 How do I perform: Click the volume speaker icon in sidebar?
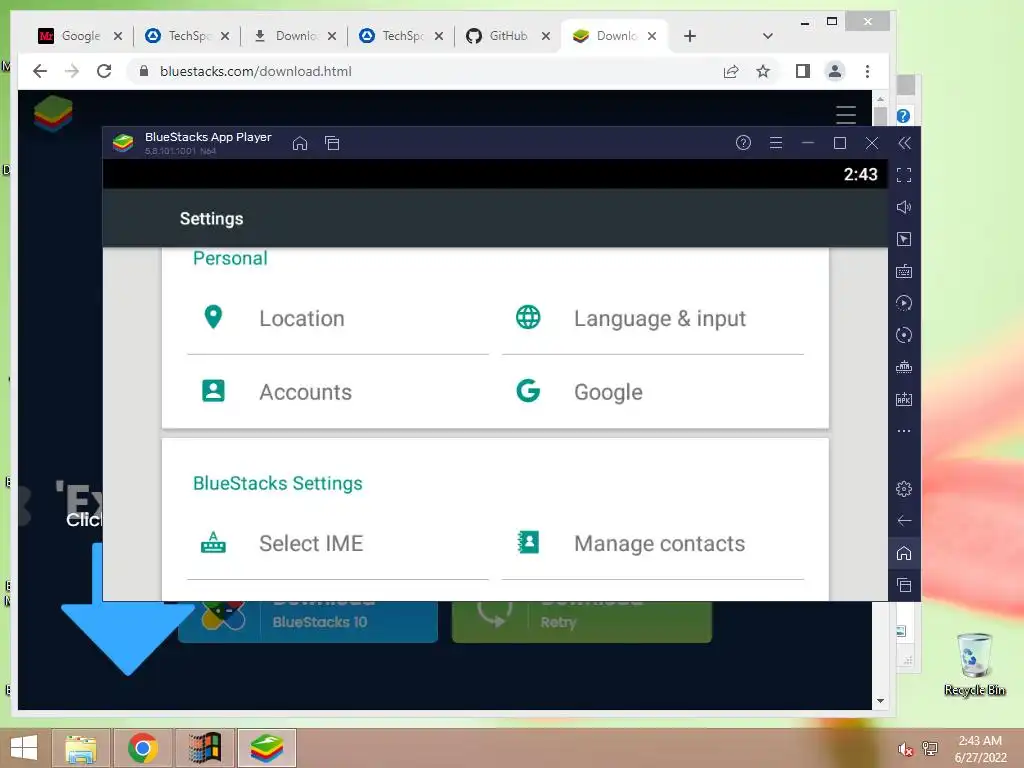[904, 207]
